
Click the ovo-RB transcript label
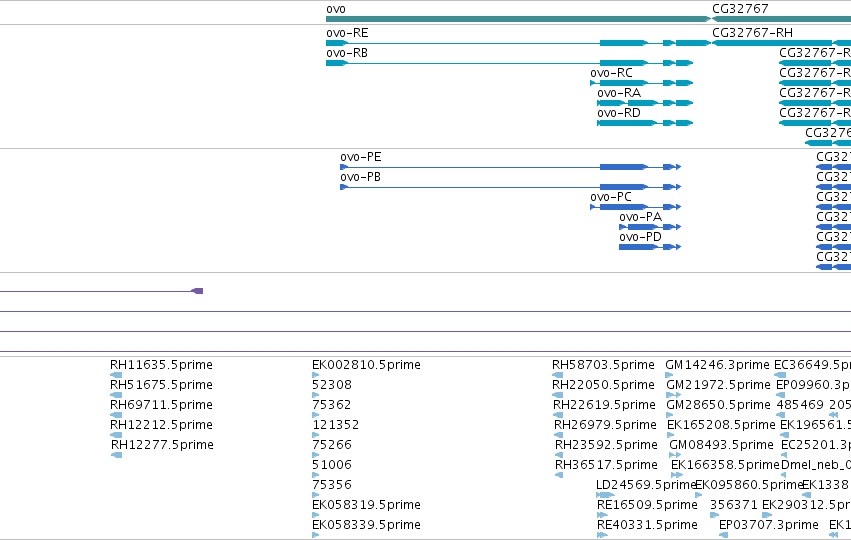(347, 53)
